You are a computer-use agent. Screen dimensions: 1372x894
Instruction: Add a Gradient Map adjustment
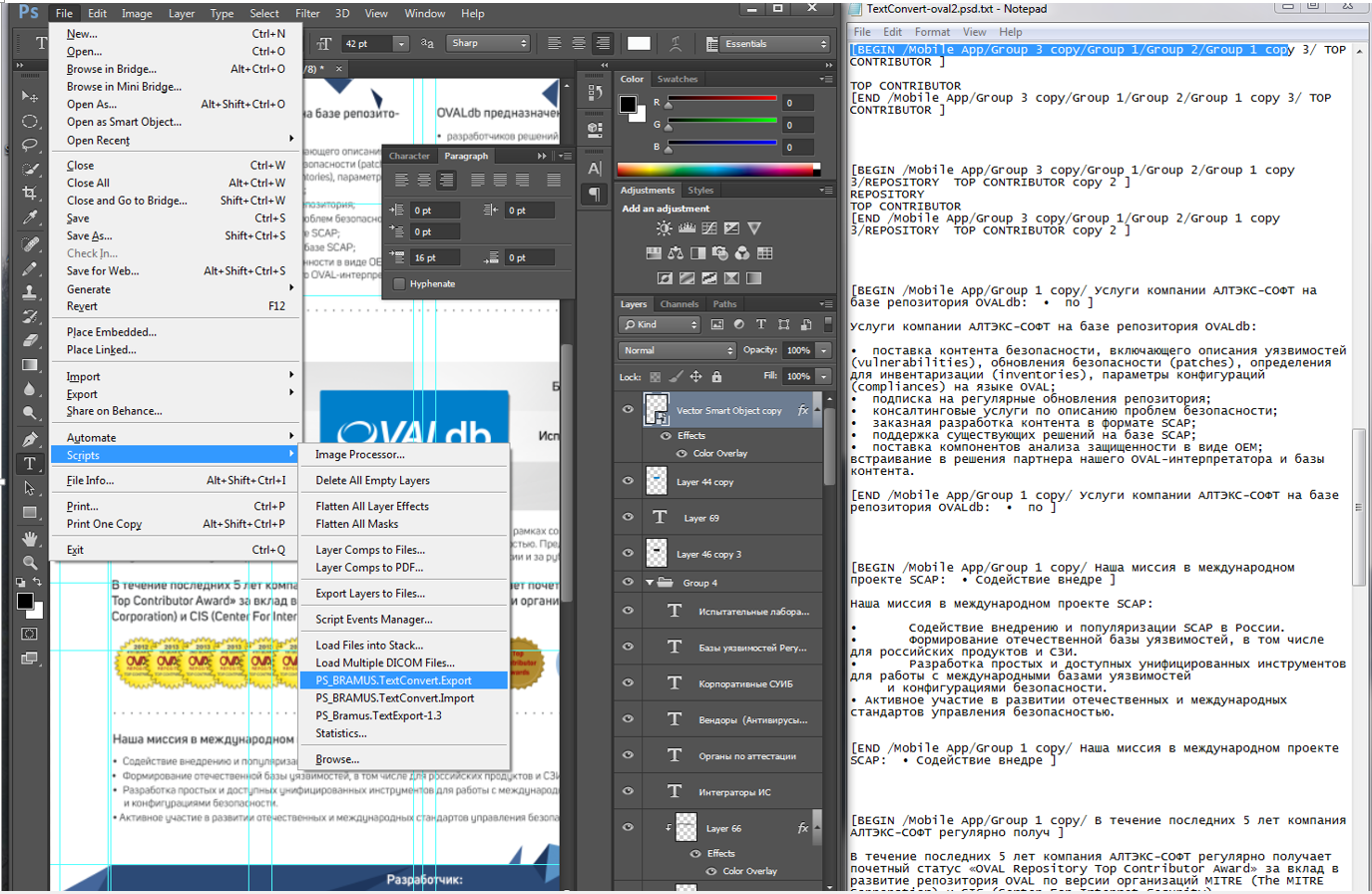pyautogui.click(x=753, y=278)
